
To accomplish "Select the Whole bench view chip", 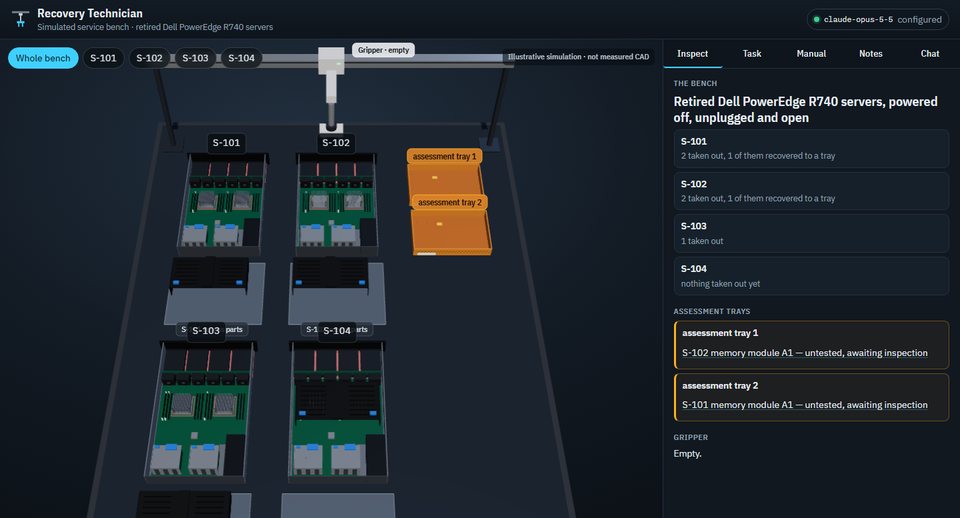I will 43,58.
